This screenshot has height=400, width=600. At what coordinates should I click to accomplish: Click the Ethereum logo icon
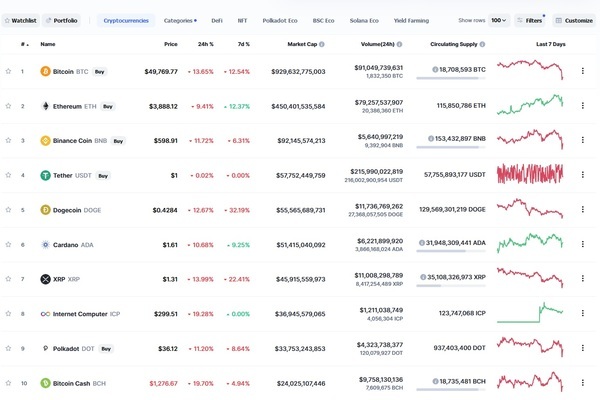tap(45, 106)
